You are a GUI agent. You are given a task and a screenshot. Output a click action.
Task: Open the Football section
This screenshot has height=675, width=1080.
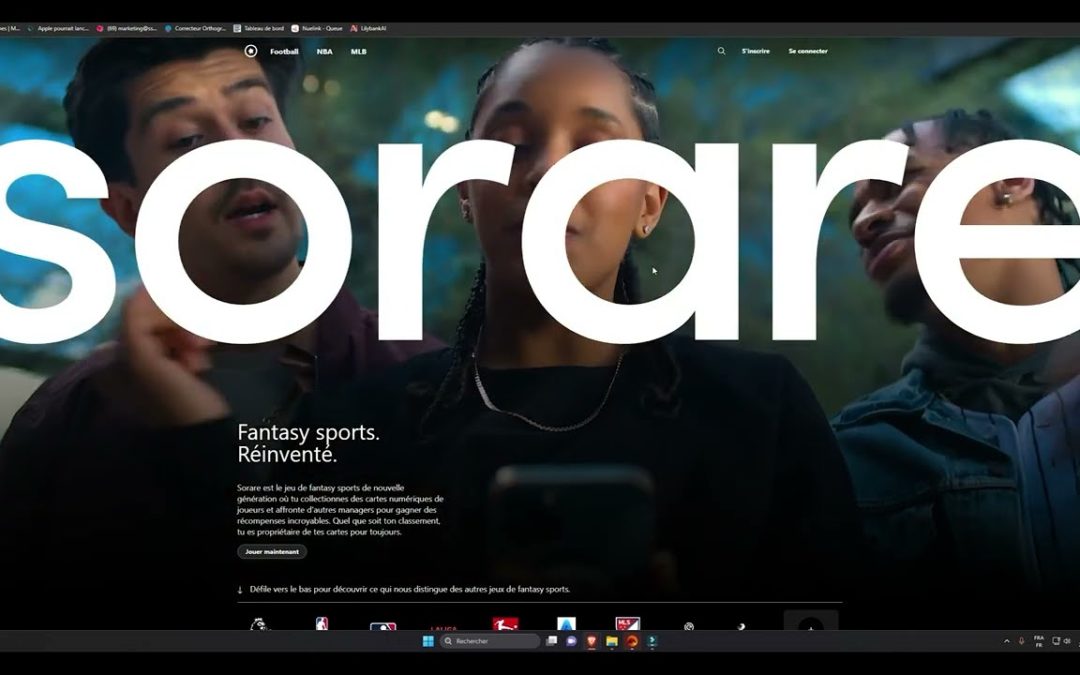284,52
